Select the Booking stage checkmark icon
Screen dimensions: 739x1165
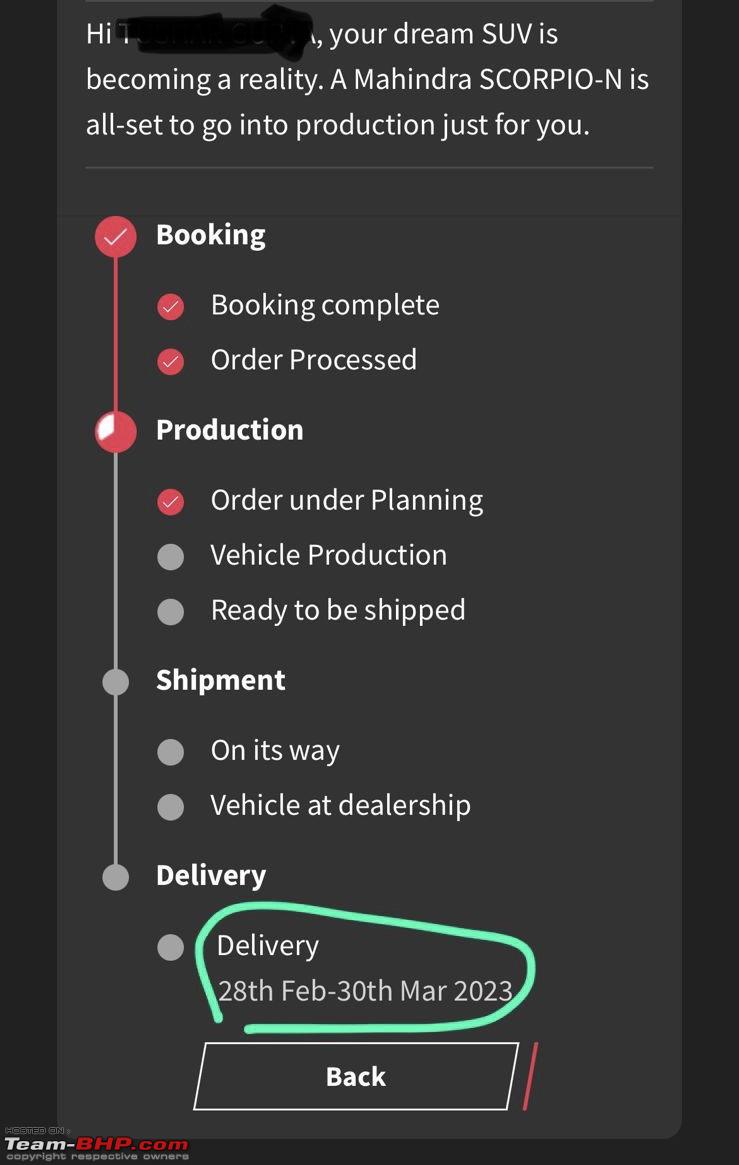(116, 237)
